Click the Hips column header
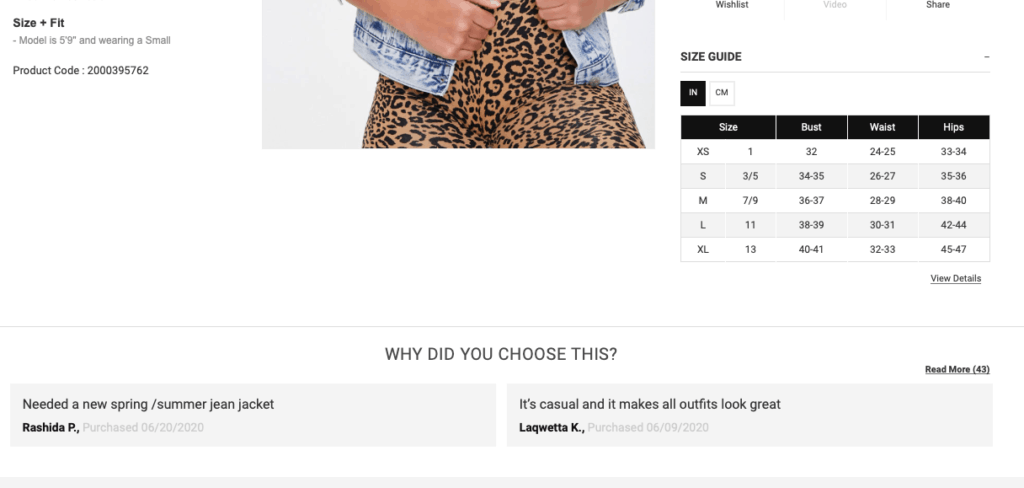Screen dimensions: 1024x488 (953, 127)
